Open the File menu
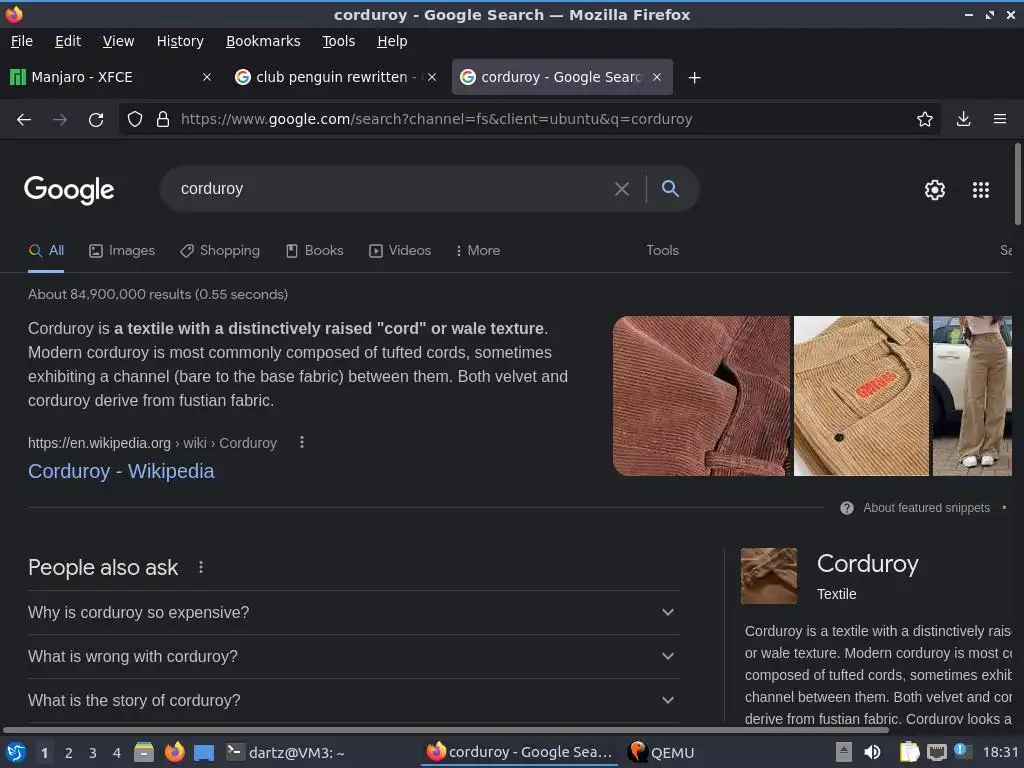 (22, 41)
